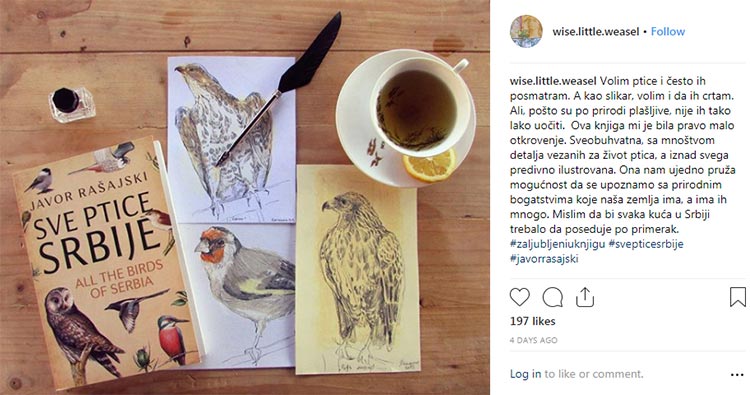This screenshot has width=750, height=395.
Task: Open hashtag #zaljubljeniuknjigu
Action: tap(558, 244)
